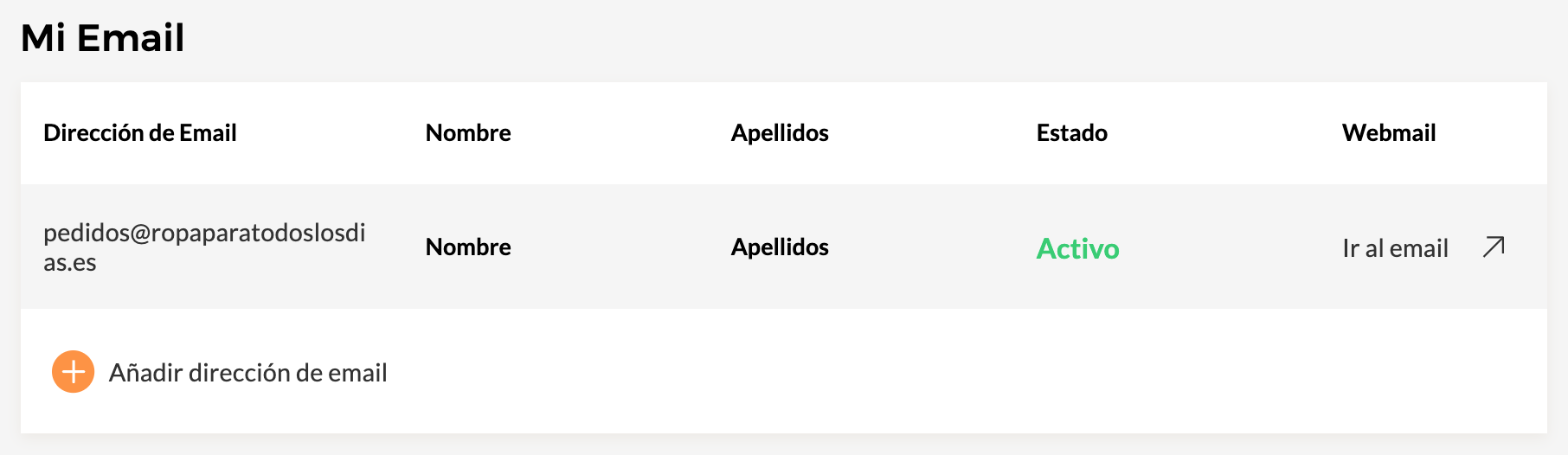Click the Dirección de Email column header

pyautogui.click(x=140, y=132)
